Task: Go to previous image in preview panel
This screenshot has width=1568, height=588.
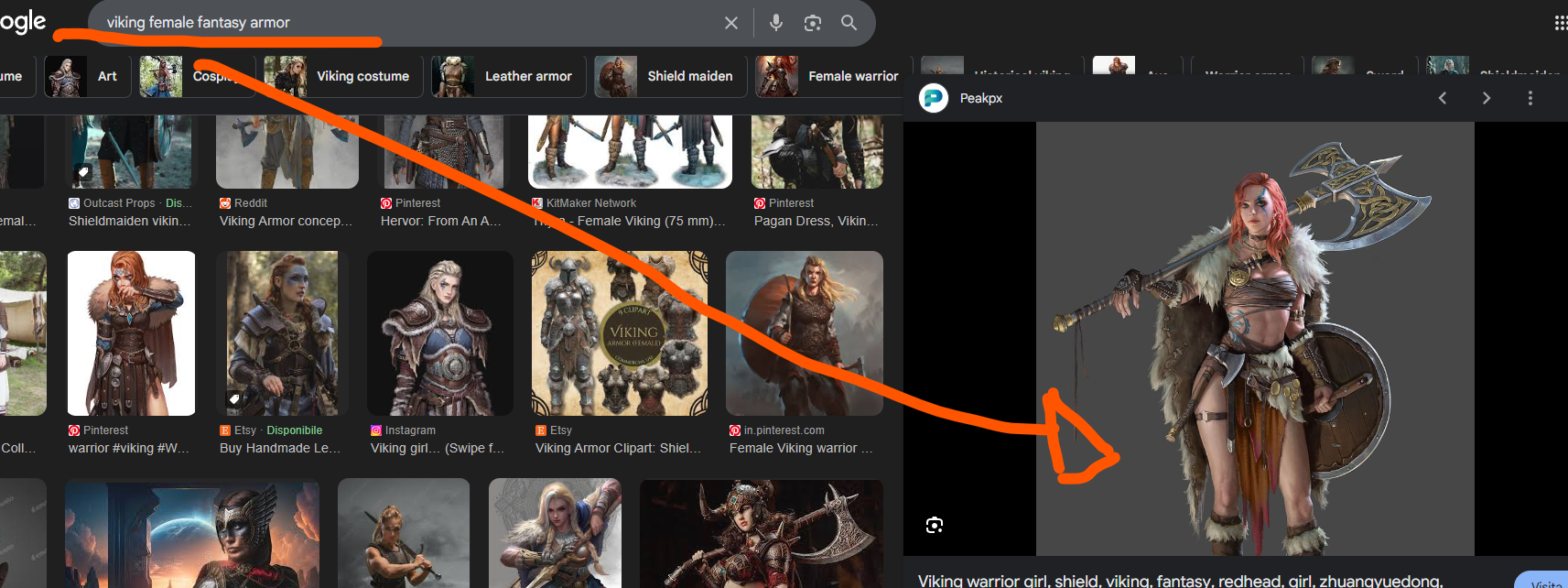Action: point(1443,98)
